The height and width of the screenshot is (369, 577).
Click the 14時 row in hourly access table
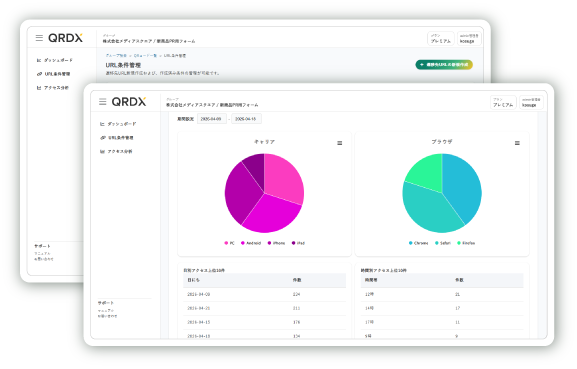coord(442,308)
